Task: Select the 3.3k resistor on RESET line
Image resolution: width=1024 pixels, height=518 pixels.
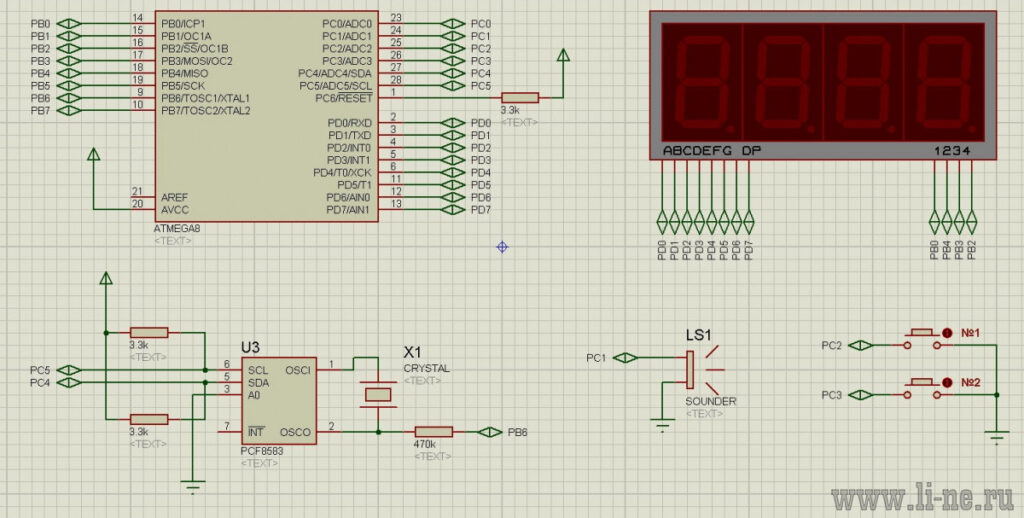Action: click(x=520, y=98)
